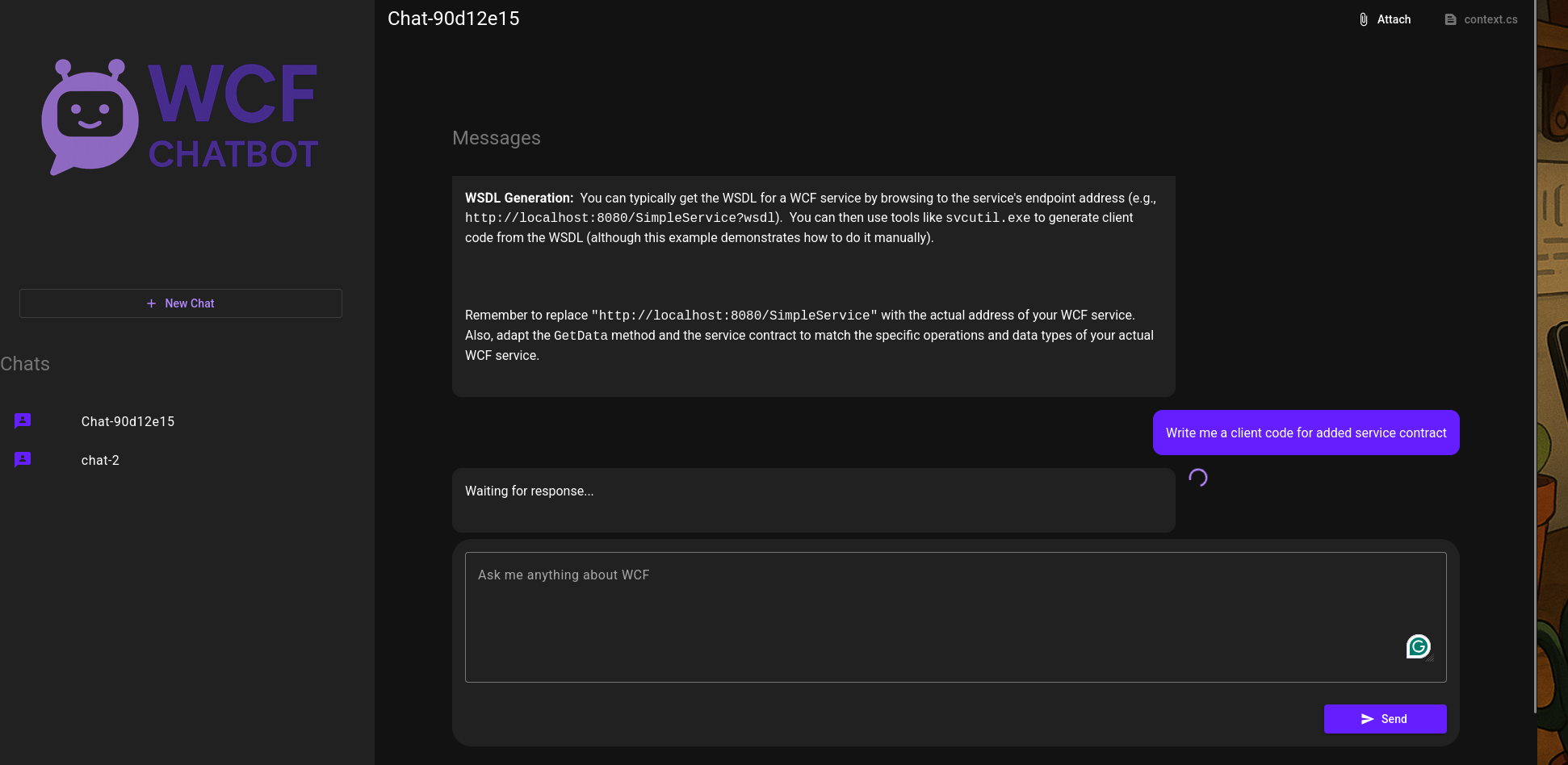Click the context.cs file icon
1568x765 pixels.
(x=1451, y=19)
